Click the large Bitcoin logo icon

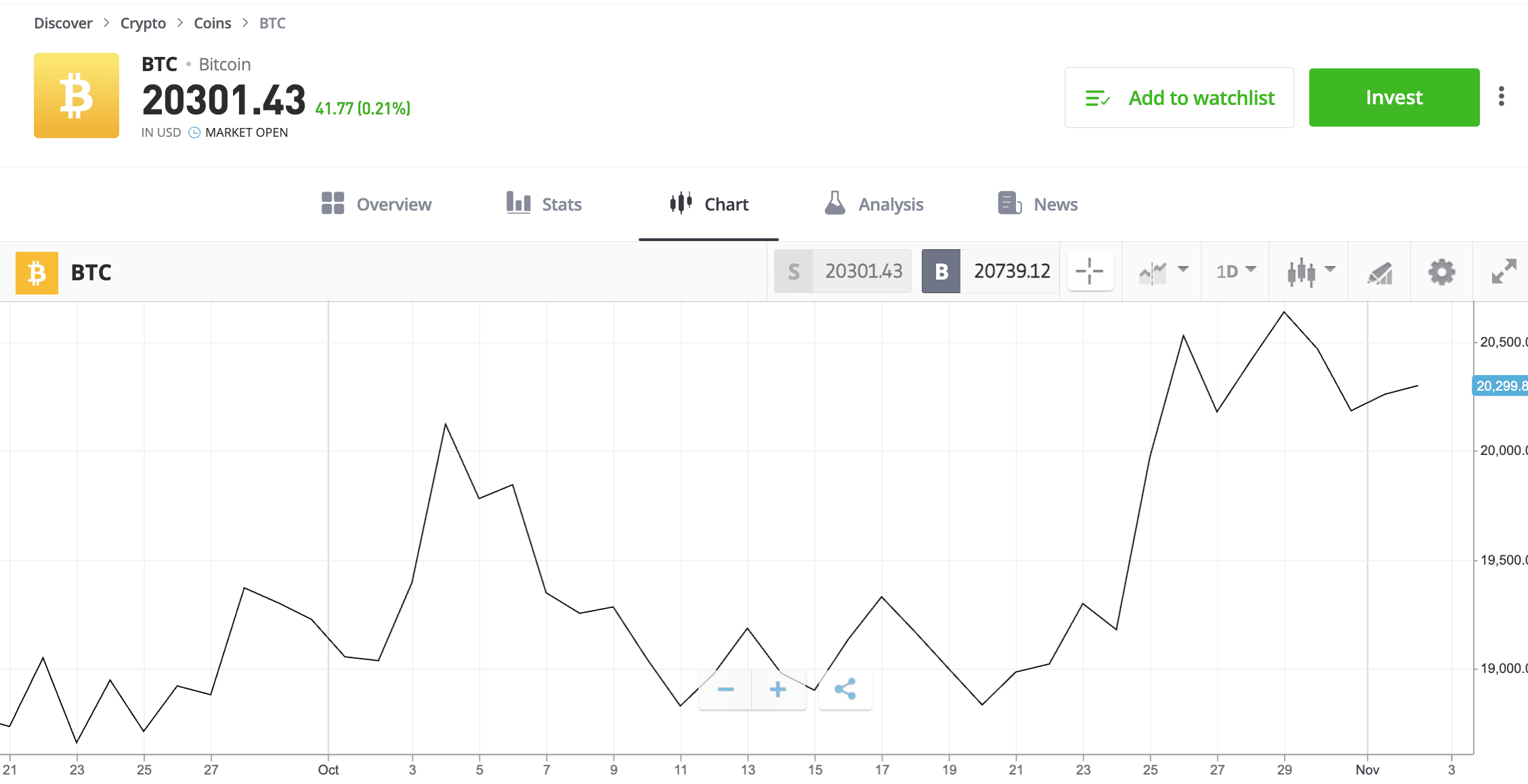tap(77, 95)
